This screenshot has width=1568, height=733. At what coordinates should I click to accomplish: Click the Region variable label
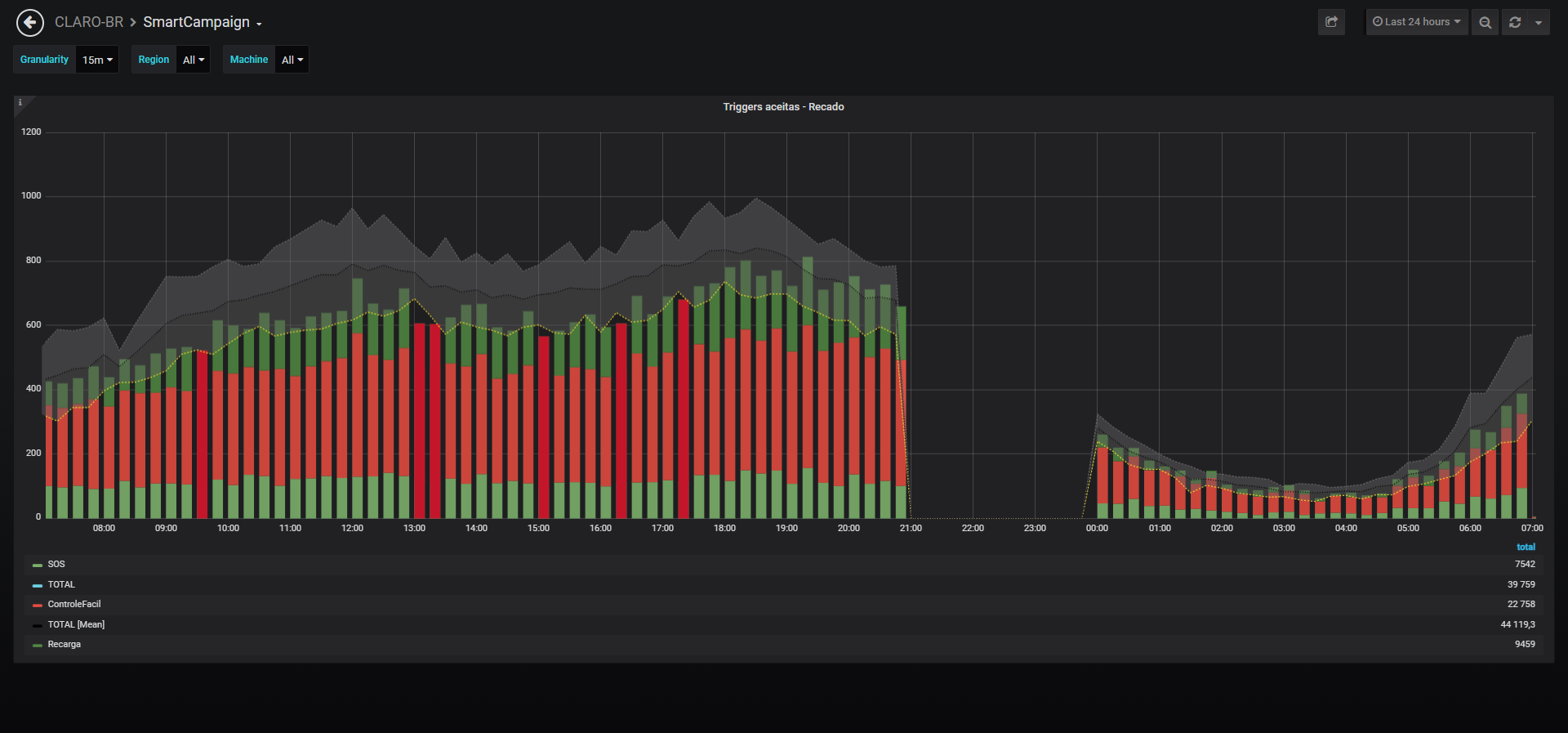click(154, 60)
